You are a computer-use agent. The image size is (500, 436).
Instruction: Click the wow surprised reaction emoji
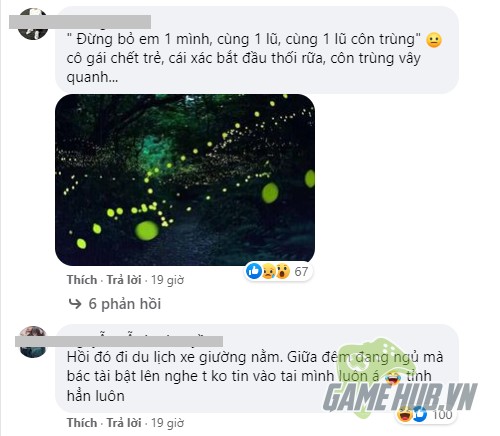pos(282,271)
